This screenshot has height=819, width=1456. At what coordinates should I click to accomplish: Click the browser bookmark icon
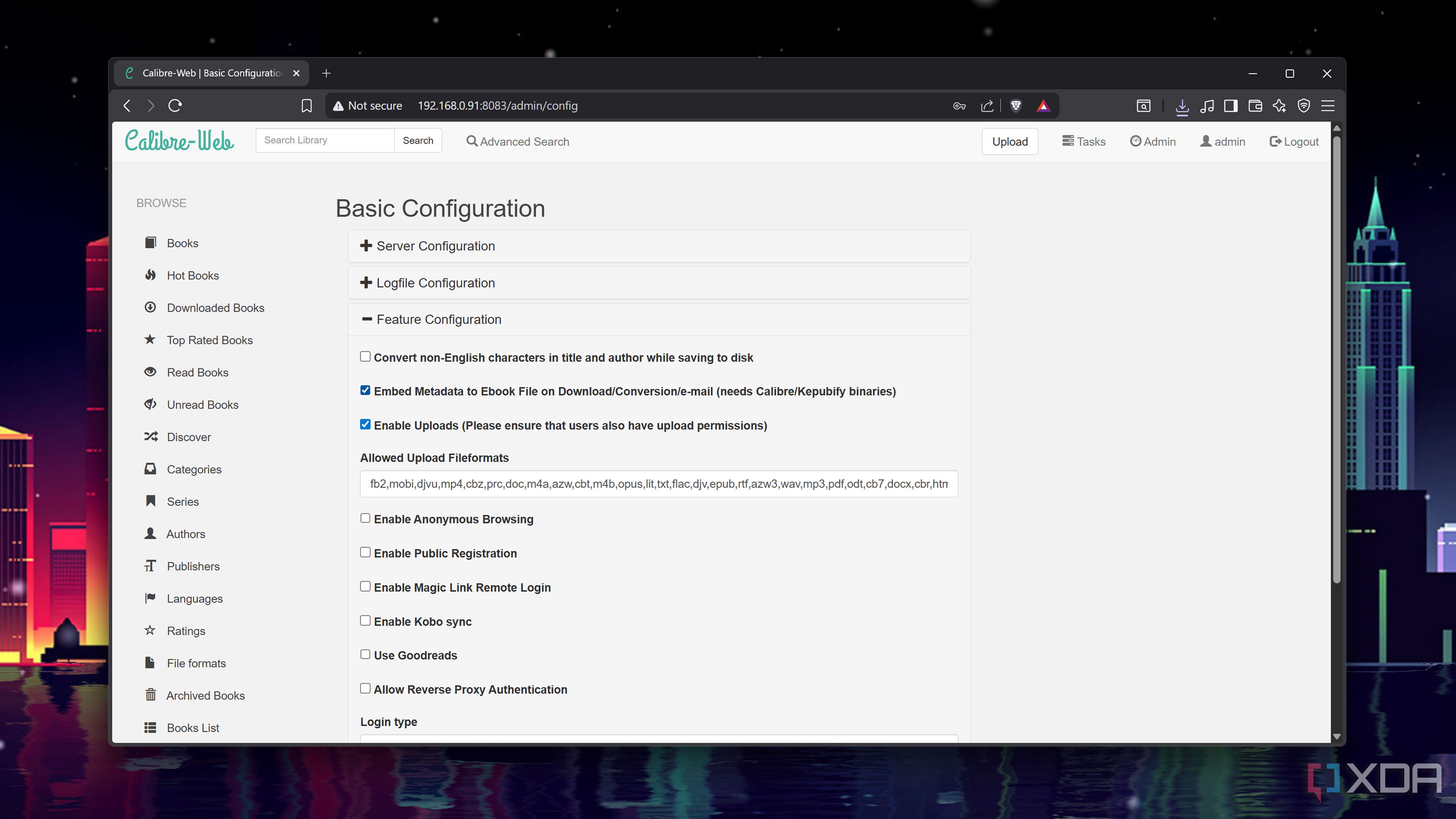pyautogui.click(x=306, y=106)
